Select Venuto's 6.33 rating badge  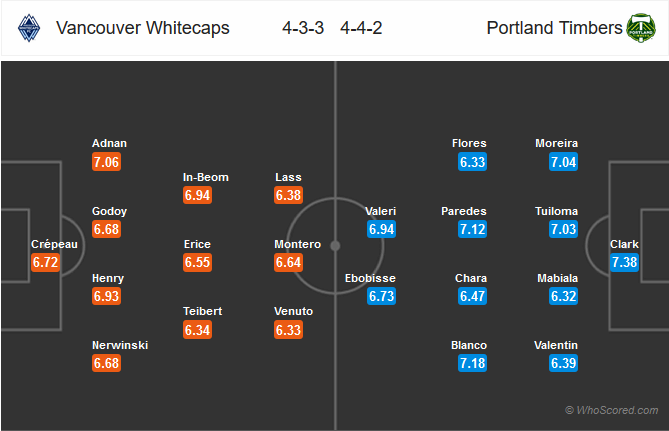288,330
